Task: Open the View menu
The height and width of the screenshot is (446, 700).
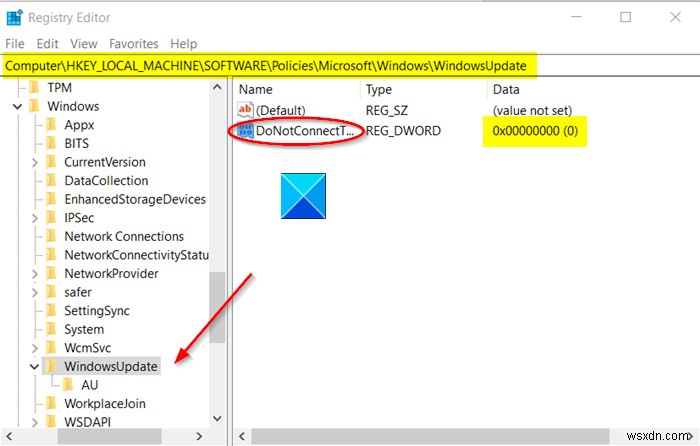Action: [x=83, y=44]
